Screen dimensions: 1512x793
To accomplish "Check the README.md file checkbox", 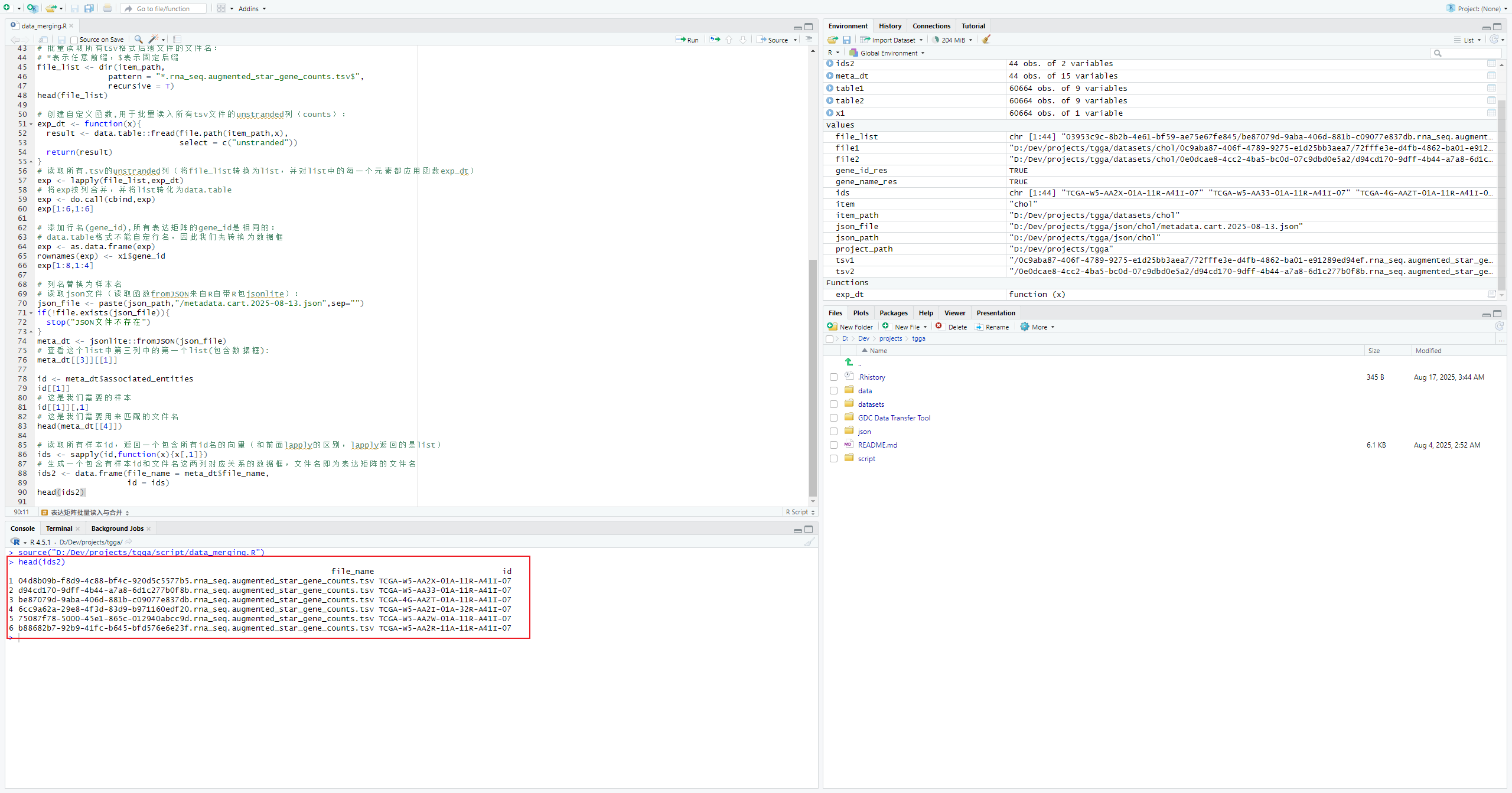I will (x=833, y=445).
